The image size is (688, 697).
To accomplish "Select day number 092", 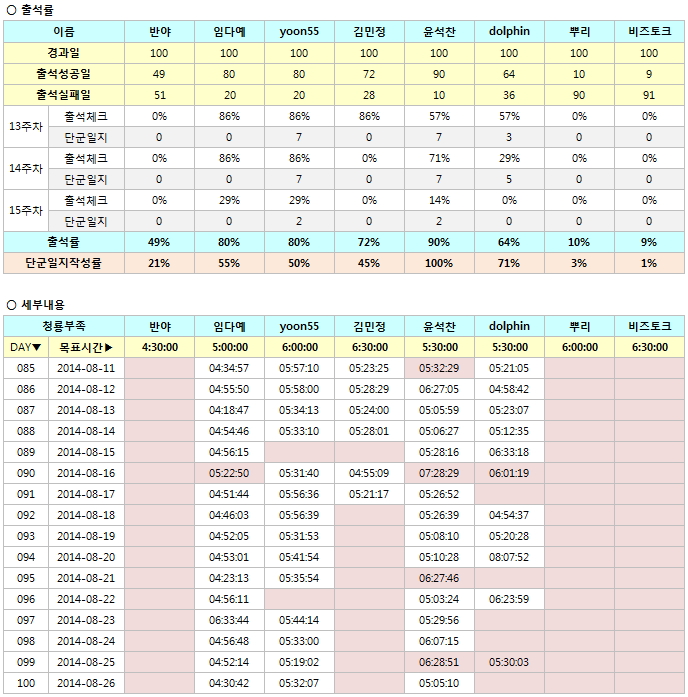I will tap(26, 515).
